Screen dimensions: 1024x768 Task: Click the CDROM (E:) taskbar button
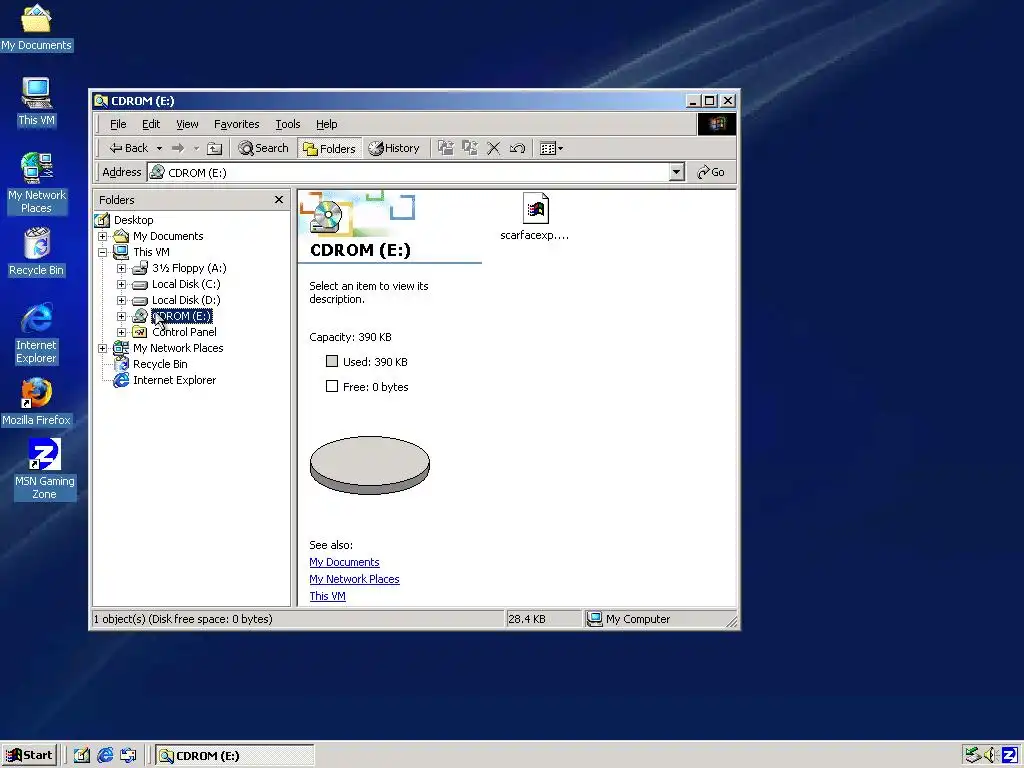point(234,756)
